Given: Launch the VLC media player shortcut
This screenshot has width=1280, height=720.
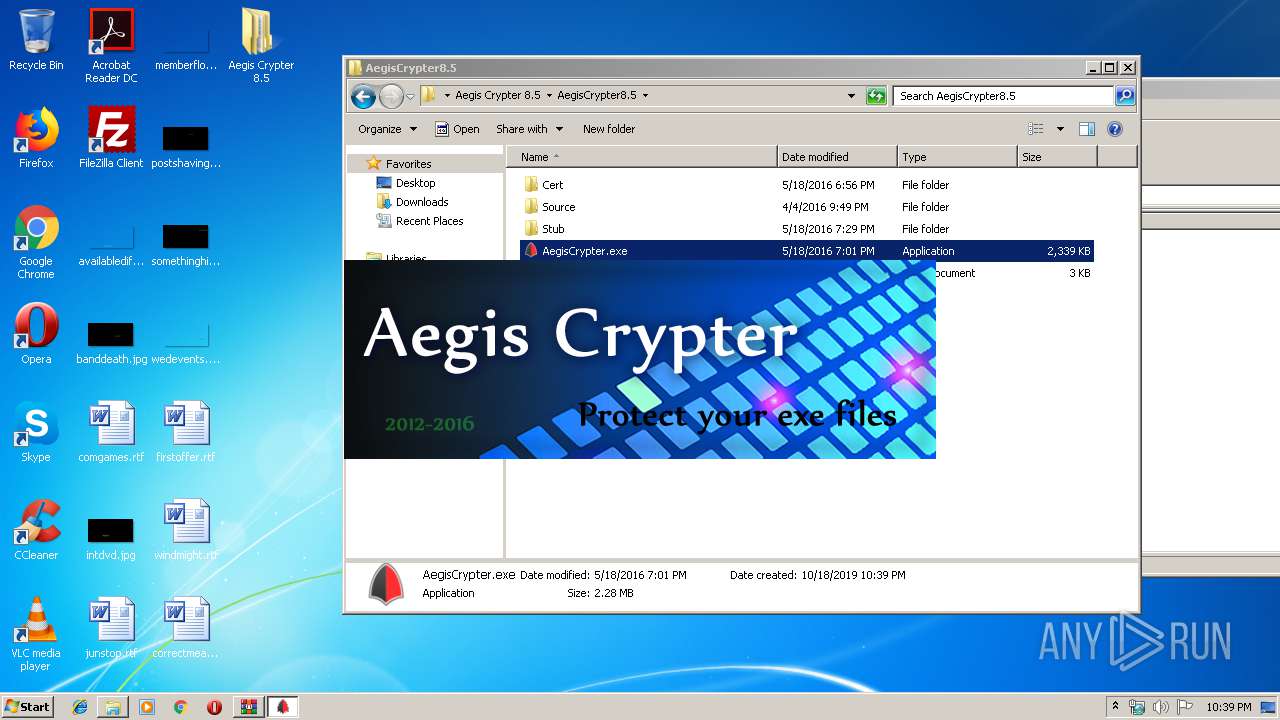Looking at the screenshot, I should click(36, 634).
